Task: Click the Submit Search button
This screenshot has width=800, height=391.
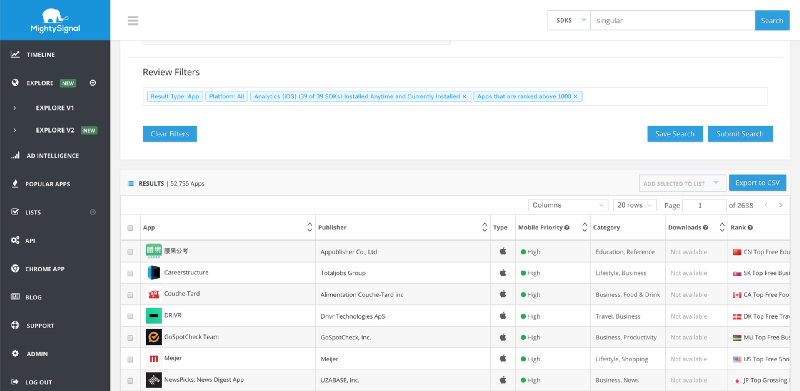Action: (740, 134)
